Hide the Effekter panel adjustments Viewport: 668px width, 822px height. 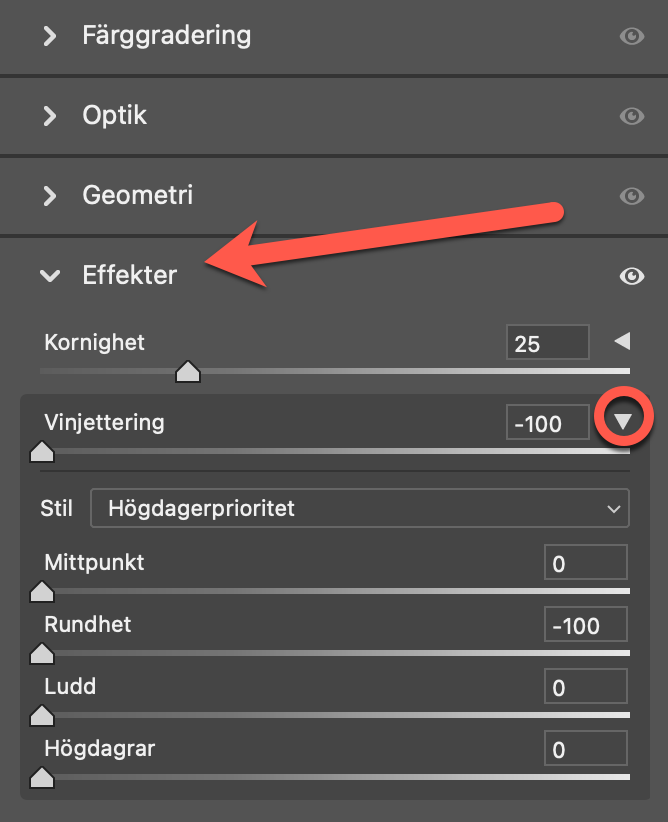point(631,276)
